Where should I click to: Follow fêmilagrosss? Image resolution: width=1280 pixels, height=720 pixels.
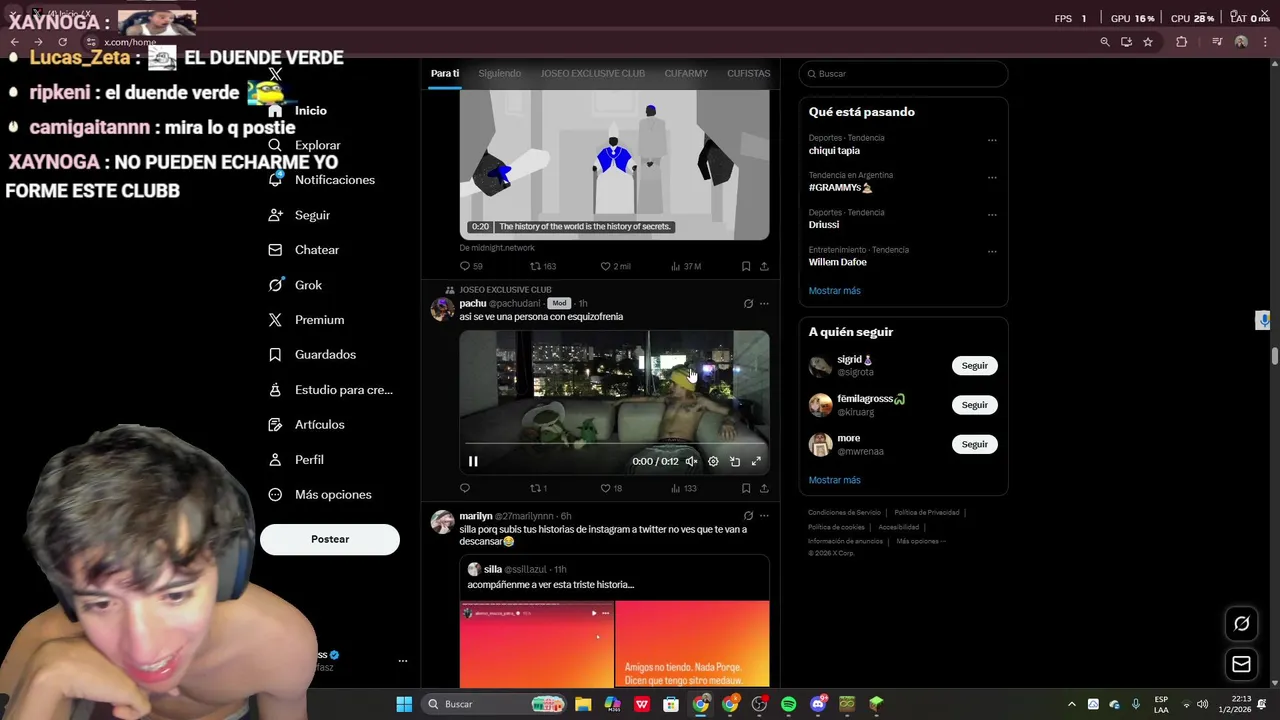click(974, 405)
